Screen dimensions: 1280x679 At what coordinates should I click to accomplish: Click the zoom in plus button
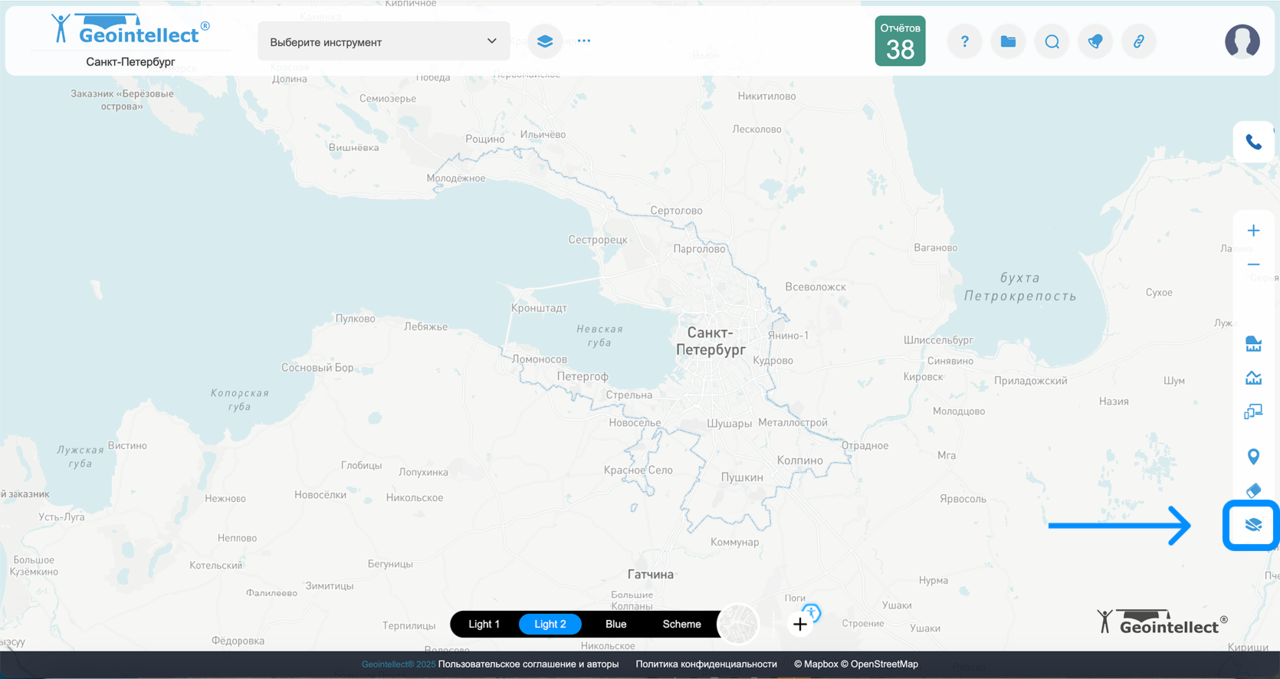tap(1253, 231)
